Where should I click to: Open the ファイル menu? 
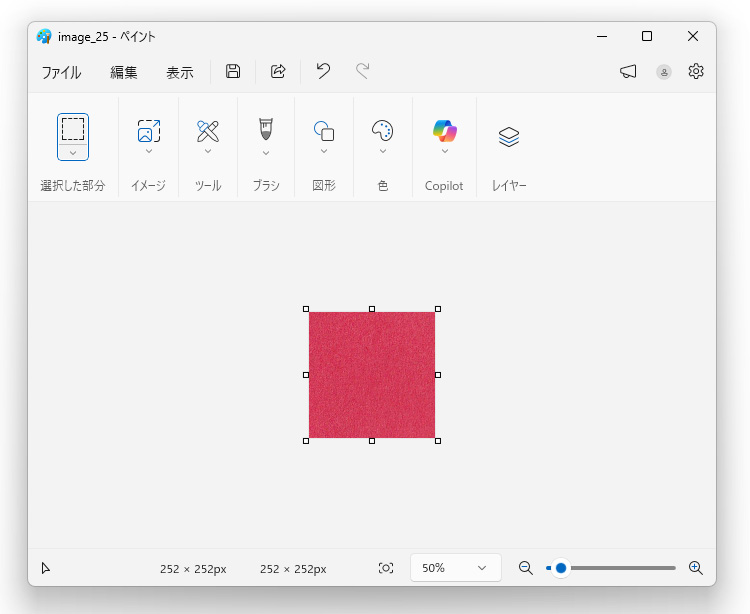(x=61, y=72)
